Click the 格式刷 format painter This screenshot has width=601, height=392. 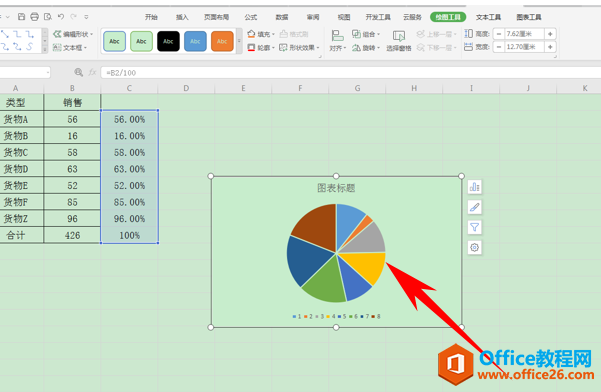[294, 34]
